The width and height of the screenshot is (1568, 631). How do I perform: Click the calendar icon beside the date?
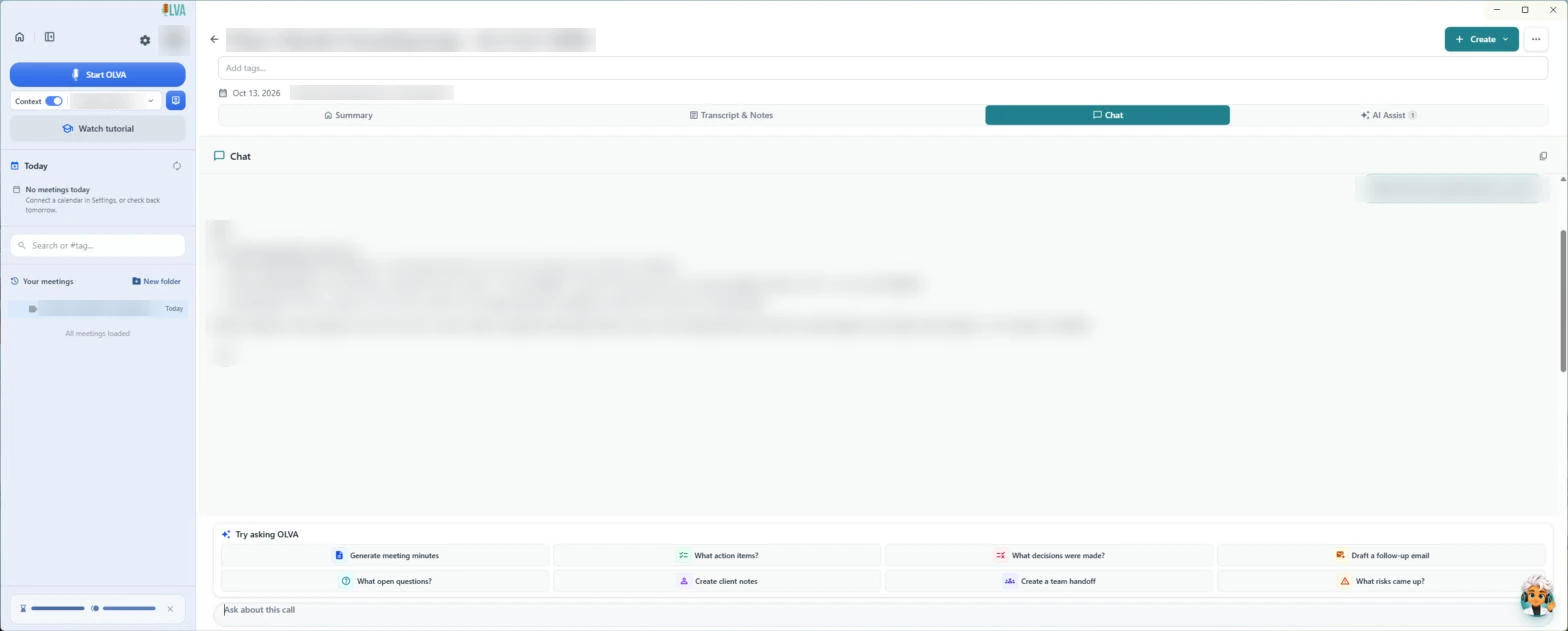(x=223, y=93)
